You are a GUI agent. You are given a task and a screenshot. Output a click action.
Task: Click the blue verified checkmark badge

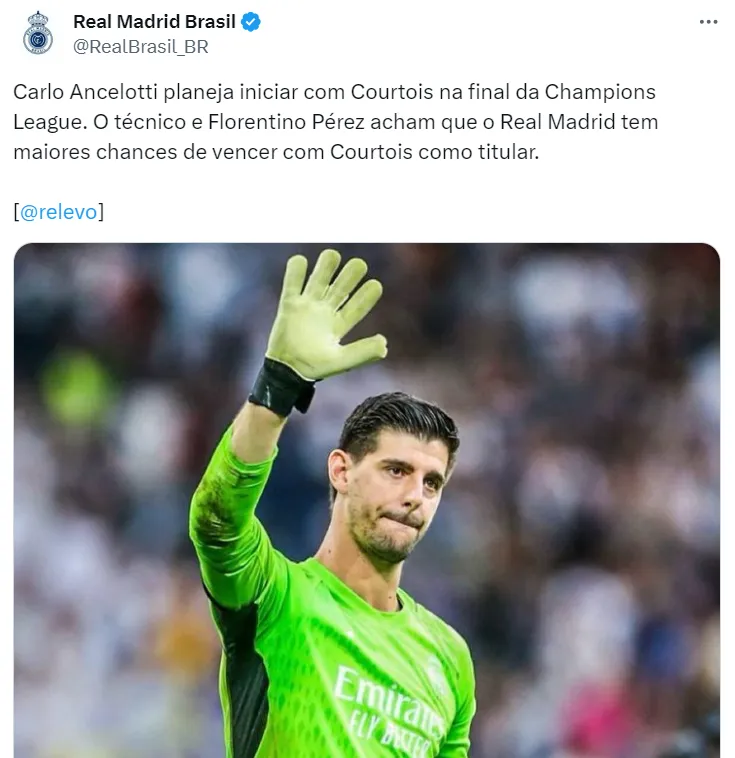tap(250, 22)
